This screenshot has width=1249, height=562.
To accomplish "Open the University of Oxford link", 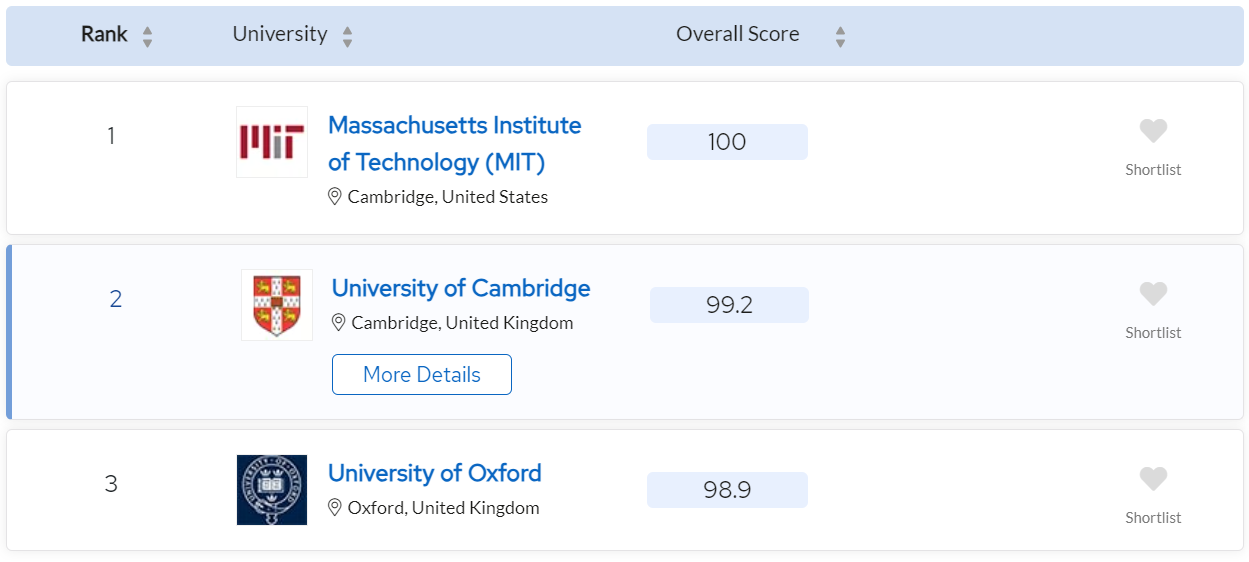I will 435,473.
